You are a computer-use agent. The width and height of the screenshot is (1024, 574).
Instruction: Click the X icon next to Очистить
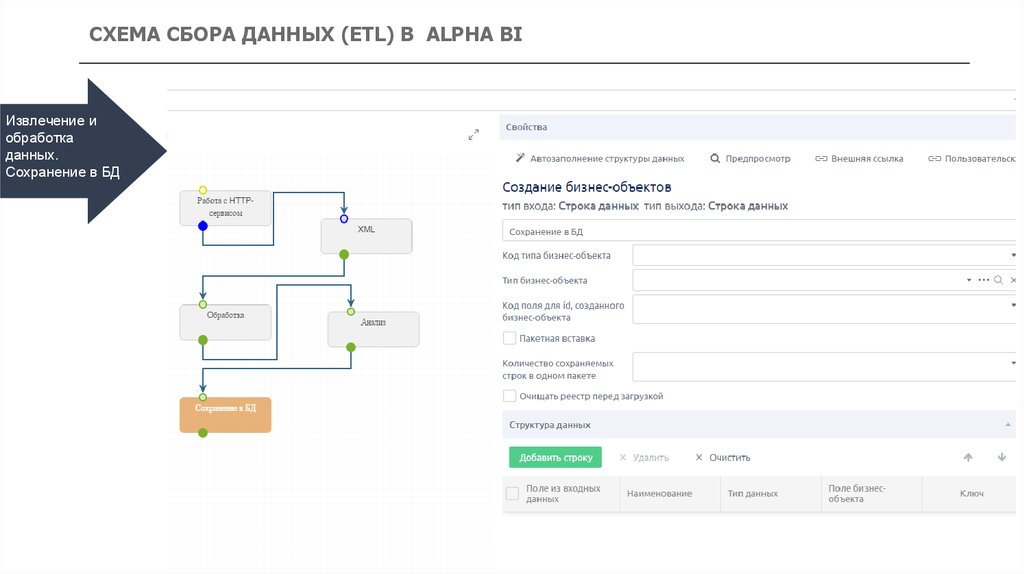[699, 457]
